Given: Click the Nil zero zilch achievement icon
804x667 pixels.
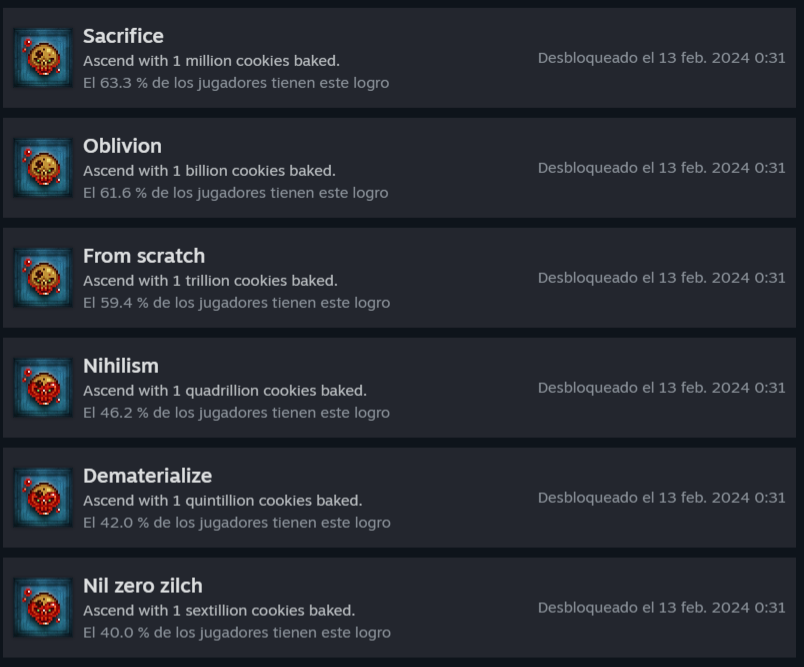Looking at the screenshot, I should [43, 608].
